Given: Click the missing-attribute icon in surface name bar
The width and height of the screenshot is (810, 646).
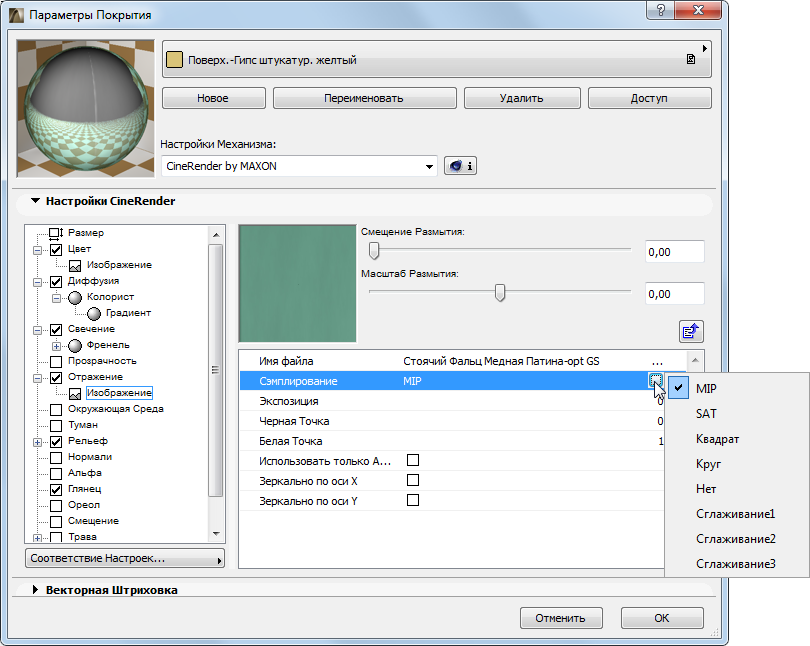Looking at the screenshot, I should tap(691, 59).
